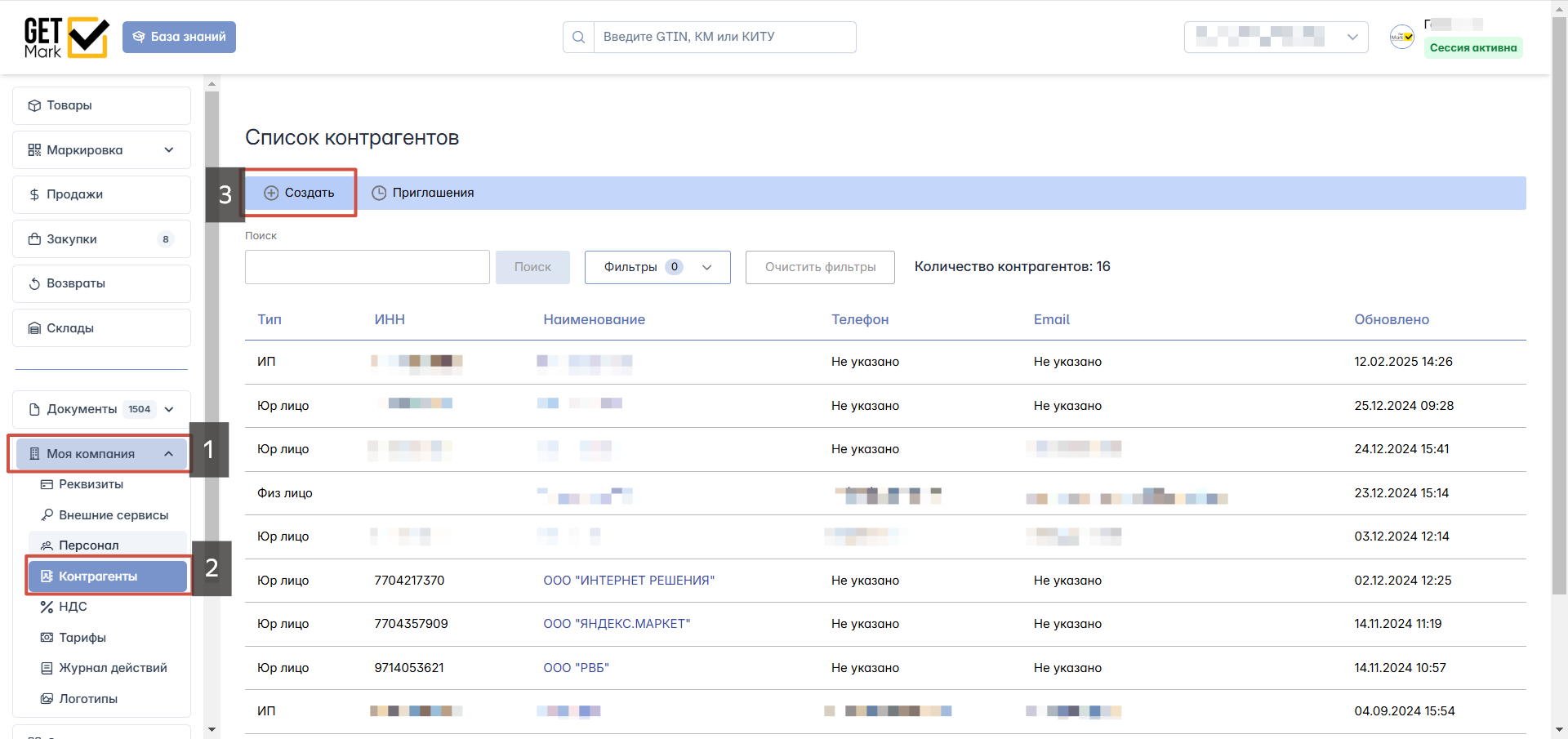This screenshot has width=1568, height=739.
Task: Expand the Маркировка menu chevron
Action: tap(169, 150)
